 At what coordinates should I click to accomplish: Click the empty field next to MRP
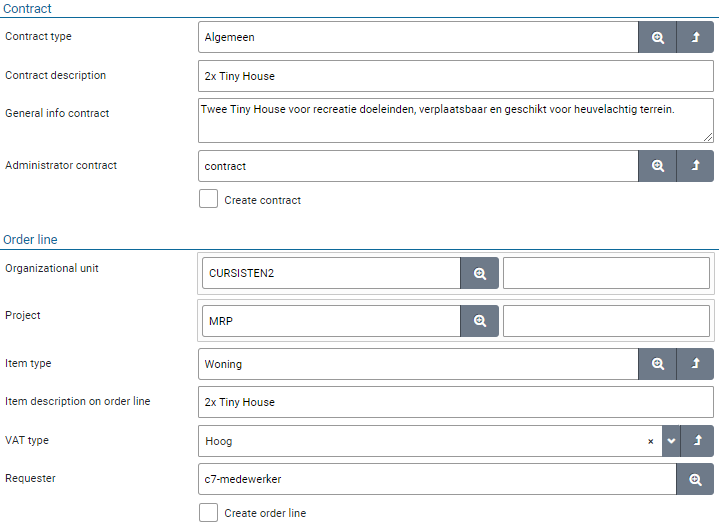606,321
